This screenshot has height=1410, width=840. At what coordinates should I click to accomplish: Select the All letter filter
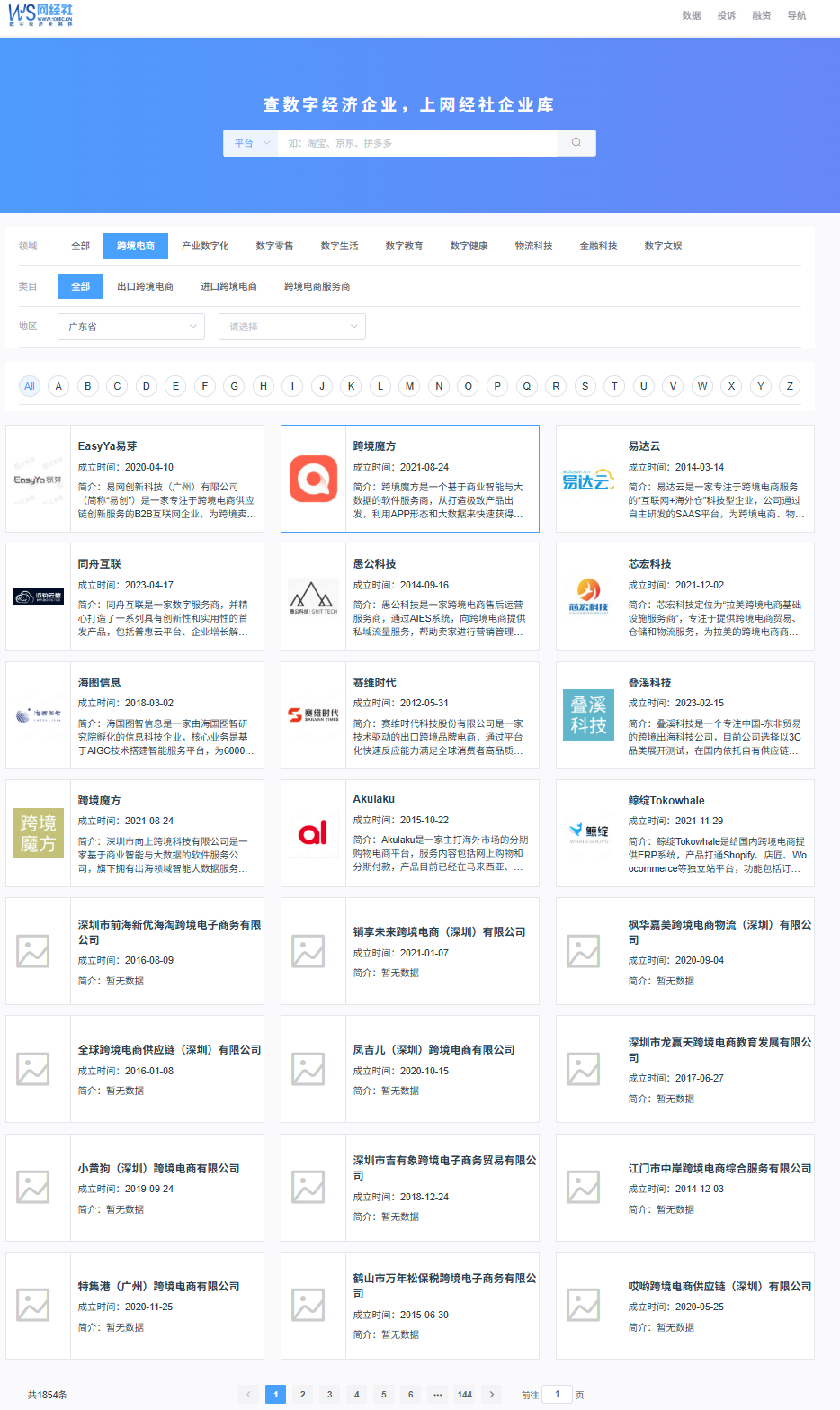30,386
